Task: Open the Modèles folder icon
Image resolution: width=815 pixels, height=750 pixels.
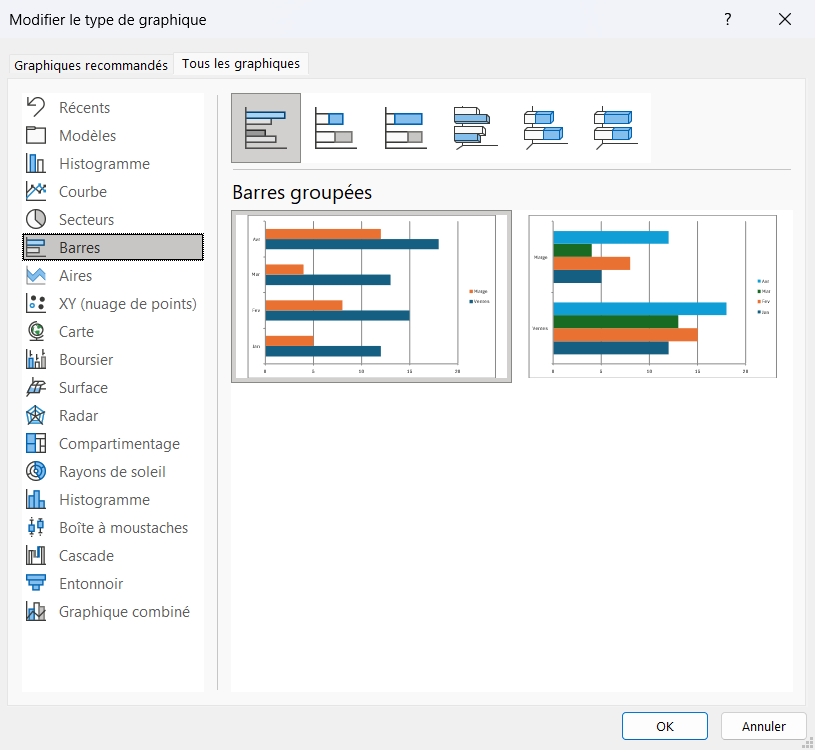Action: (x=36, y=135)
